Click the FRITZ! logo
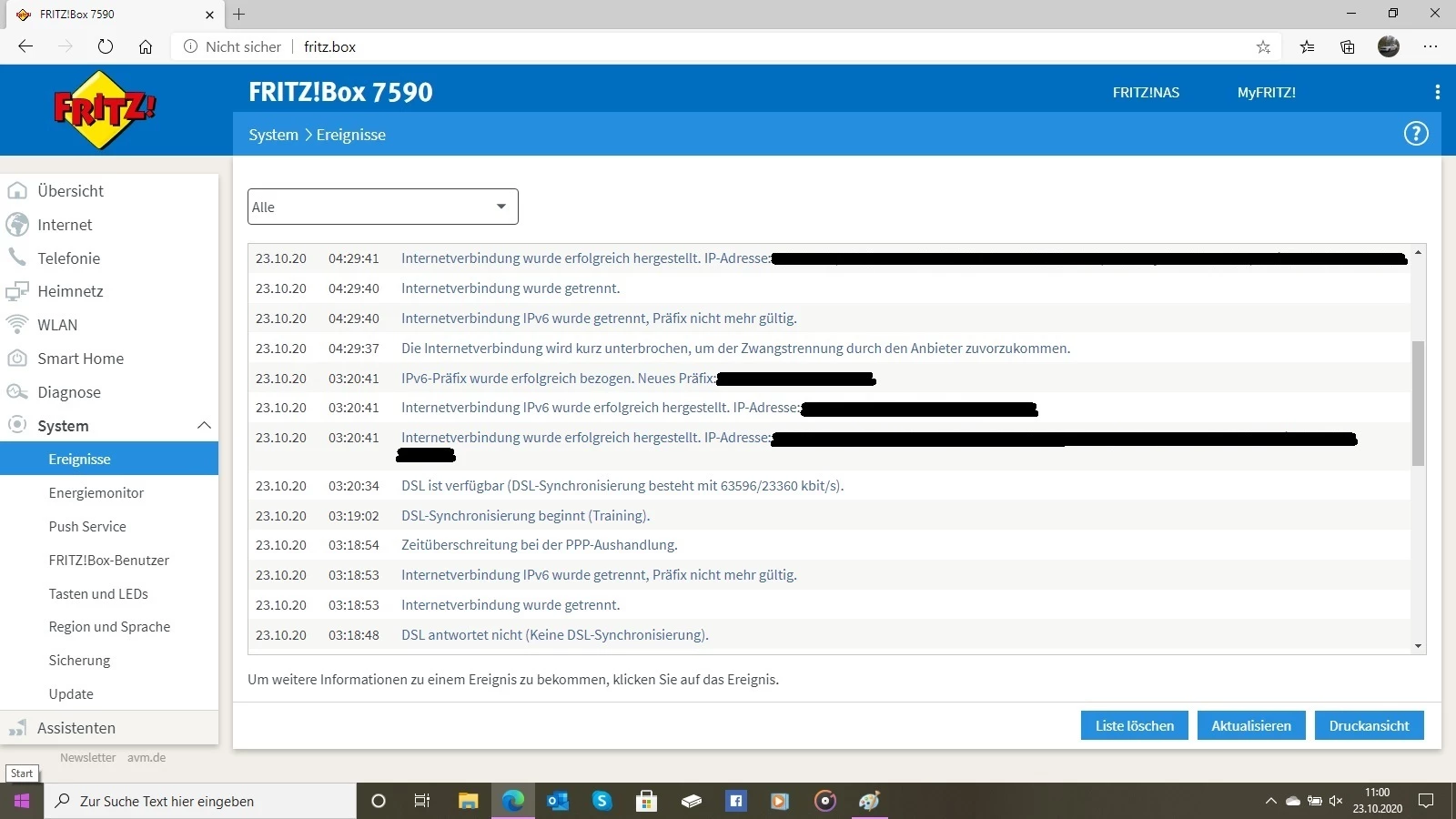This screenshot has width=1456, height=819. (105, 109)
